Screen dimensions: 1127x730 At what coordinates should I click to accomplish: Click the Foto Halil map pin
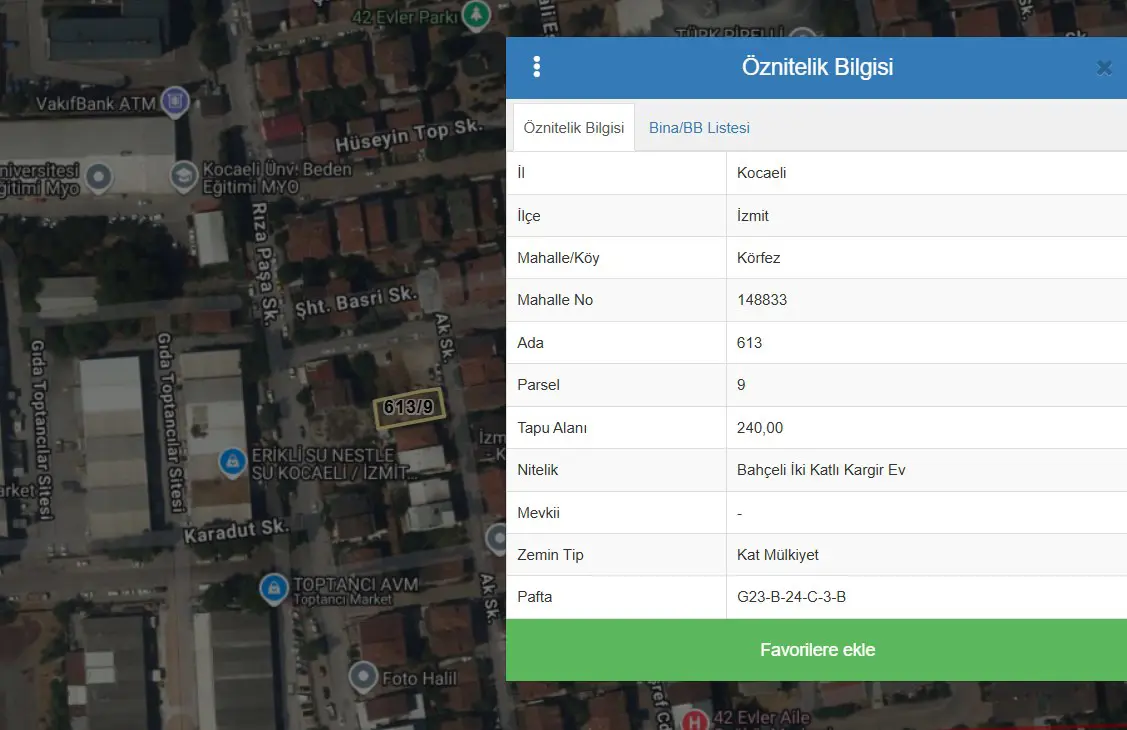coord(363,677)
